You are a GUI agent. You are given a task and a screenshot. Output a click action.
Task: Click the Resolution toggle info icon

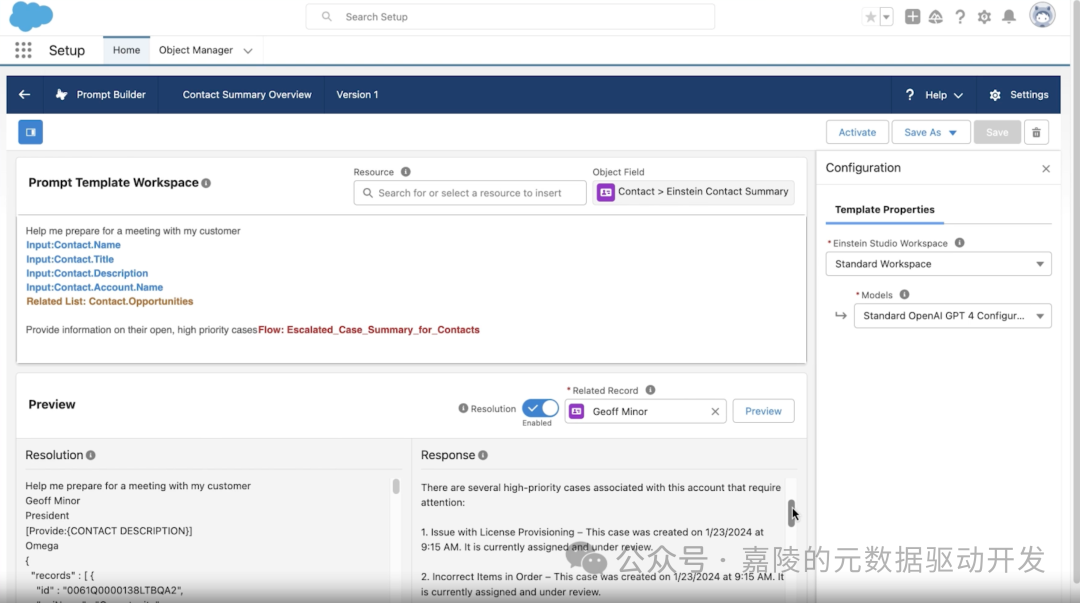463,409
